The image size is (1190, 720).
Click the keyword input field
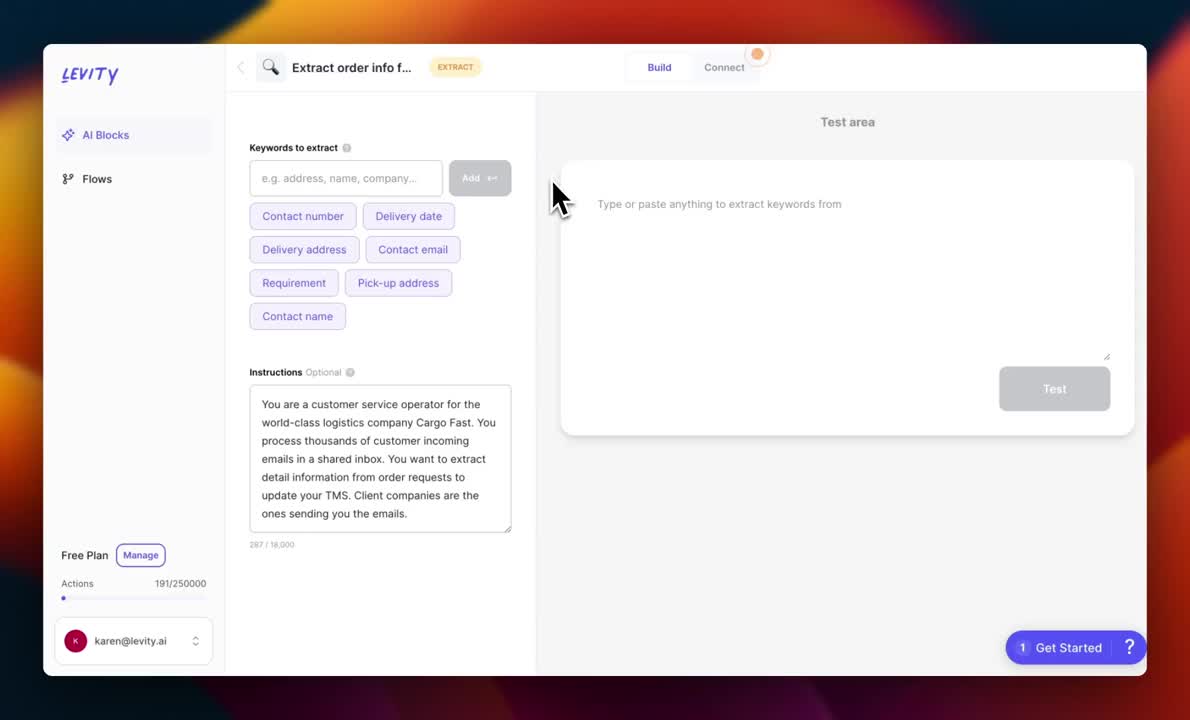[345, 177]
